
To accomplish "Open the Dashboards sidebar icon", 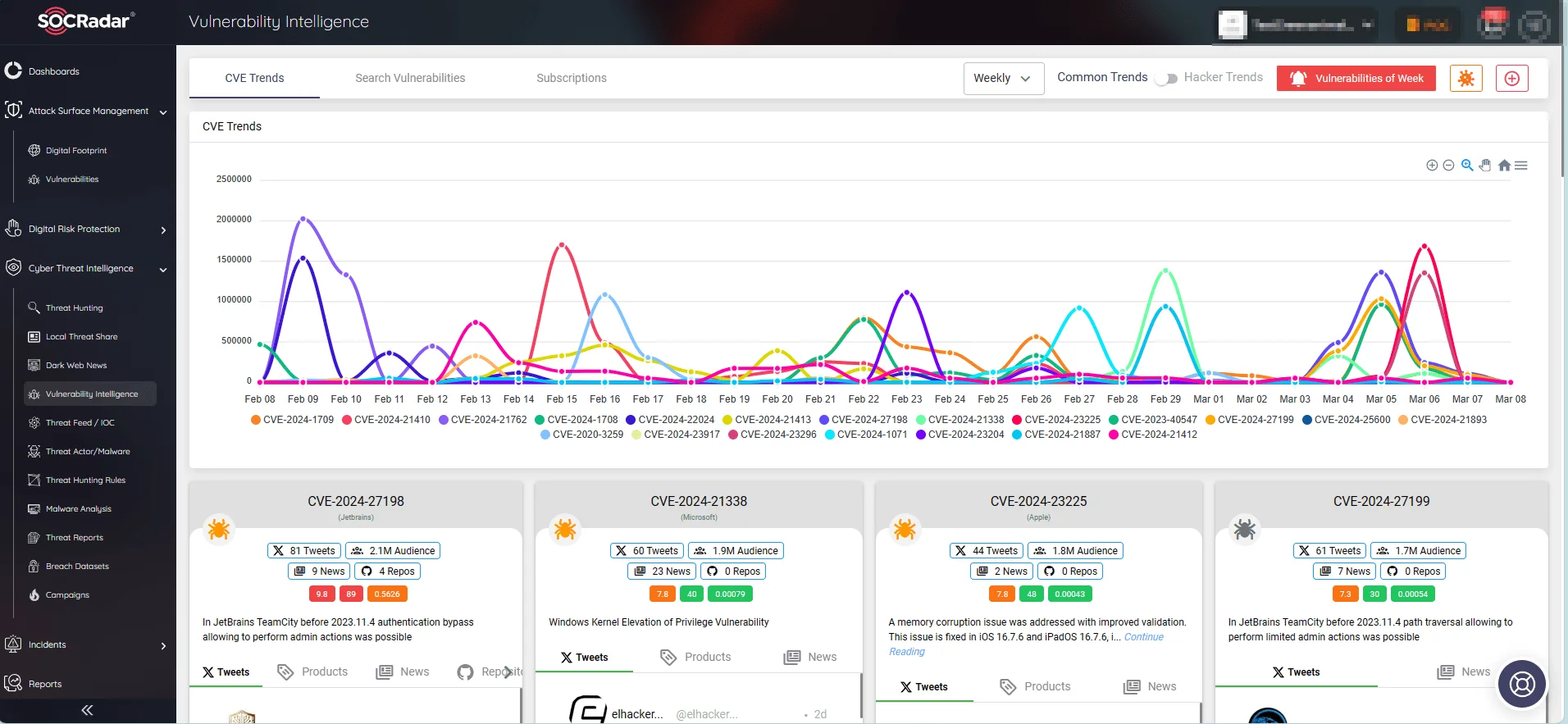I will [x=13, y=71].
